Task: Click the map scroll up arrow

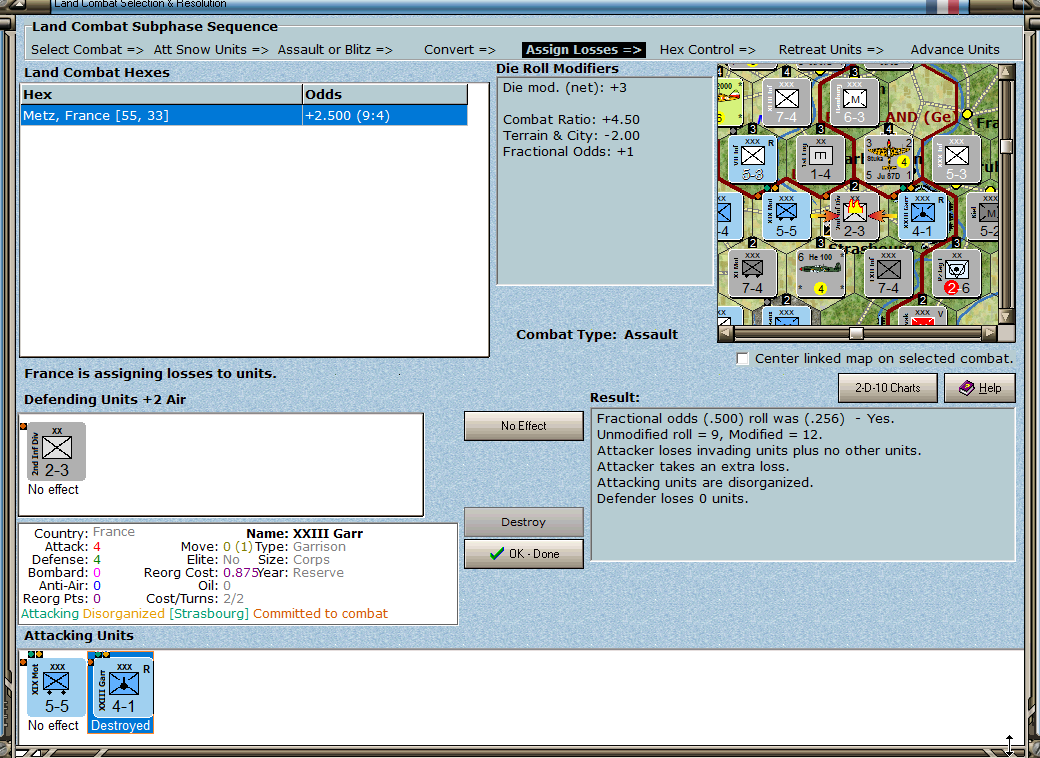Action: [x=1006, y=71]
